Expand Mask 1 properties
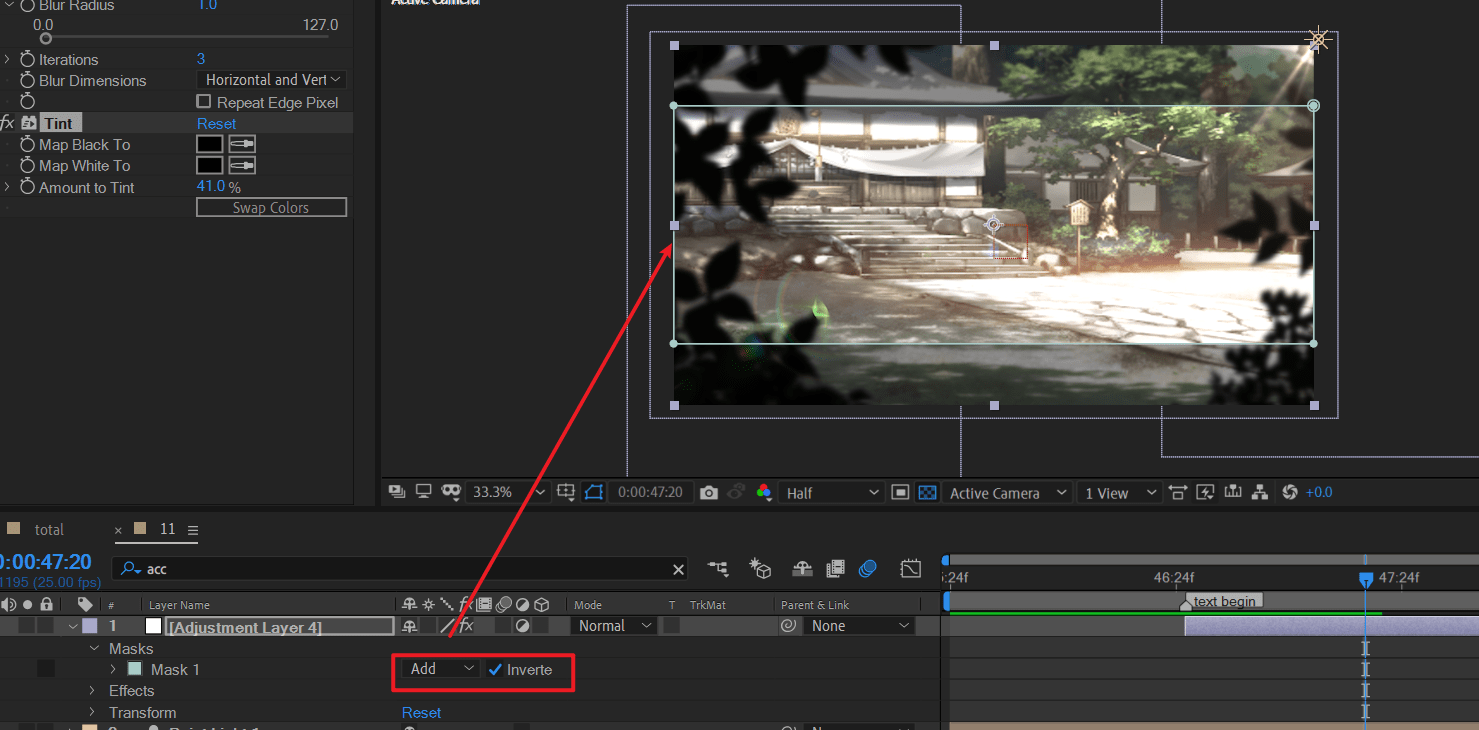The width and height of the screenshot is (1479, 730). pyautogui.click(x=113, y=670)
